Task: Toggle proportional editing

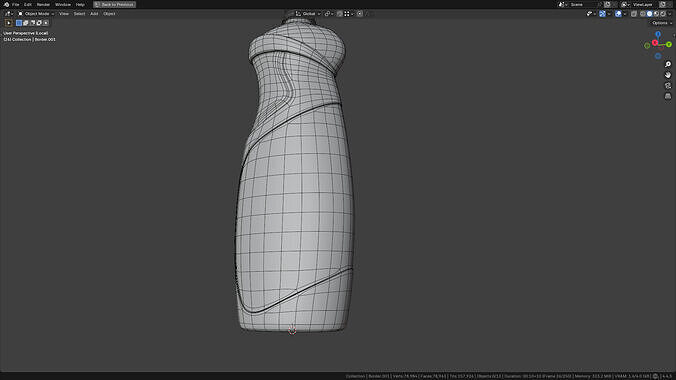Action: tap(360, 14)
